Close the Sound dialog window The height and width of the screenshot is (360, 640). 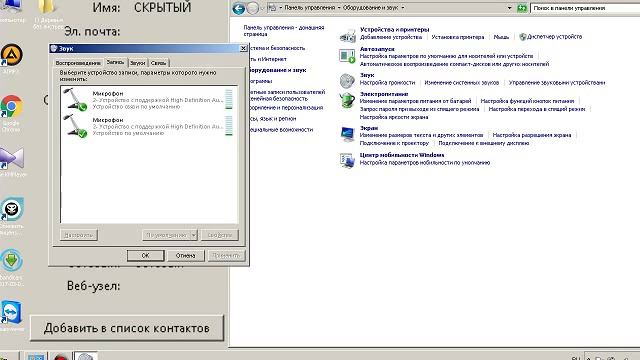click(x=243, y=48)
